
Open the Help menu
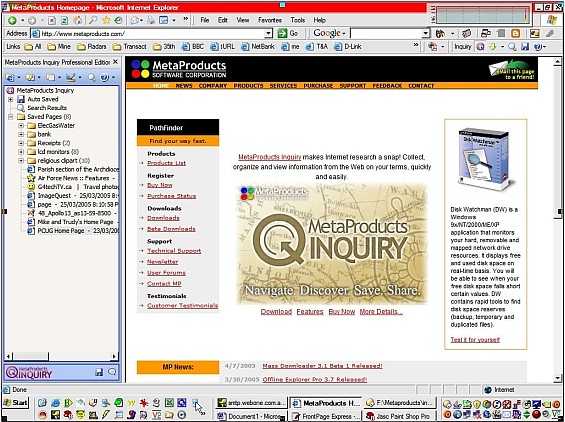point(320,20)
